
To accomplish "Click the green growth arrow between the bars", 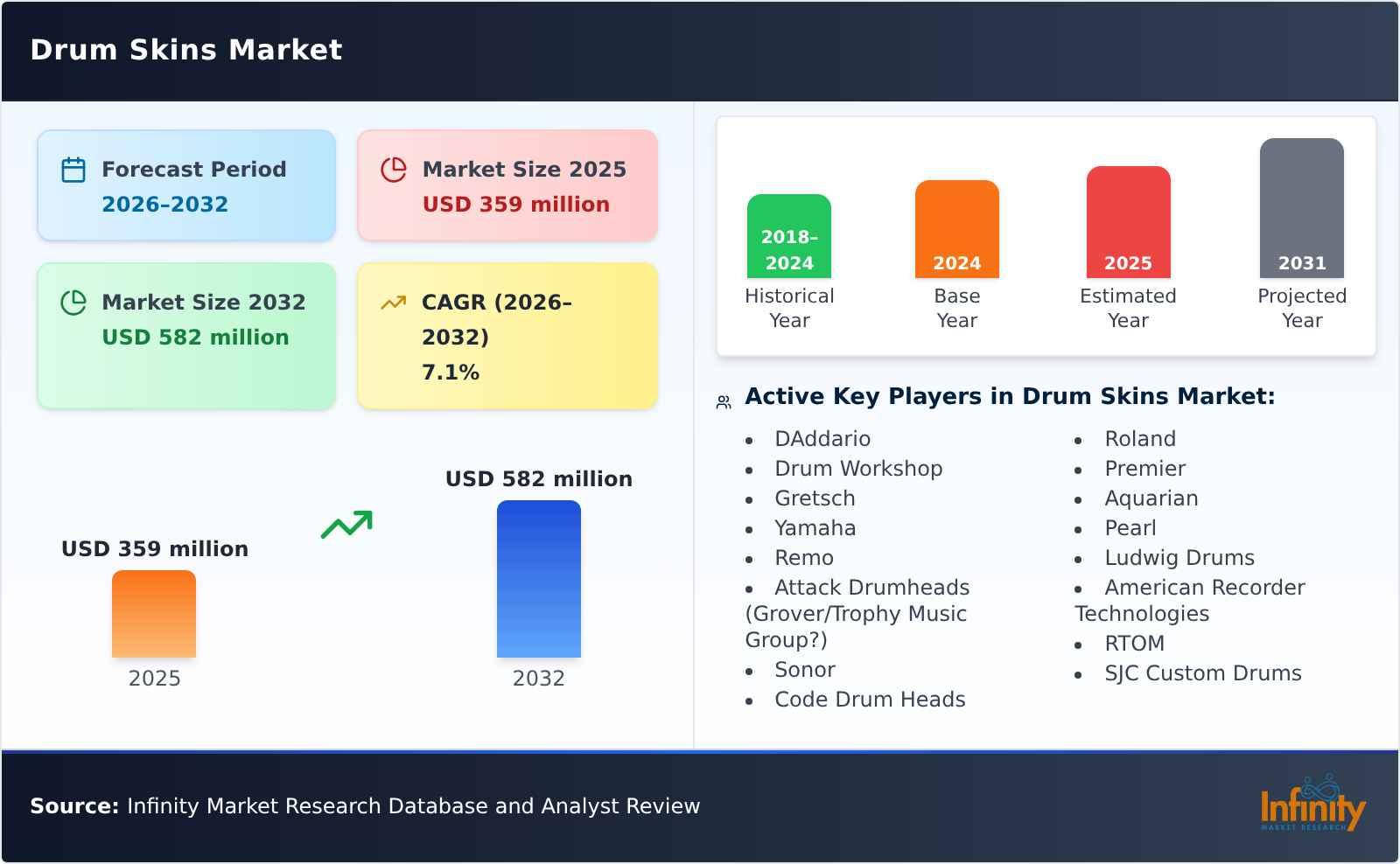I will point(347,524).
